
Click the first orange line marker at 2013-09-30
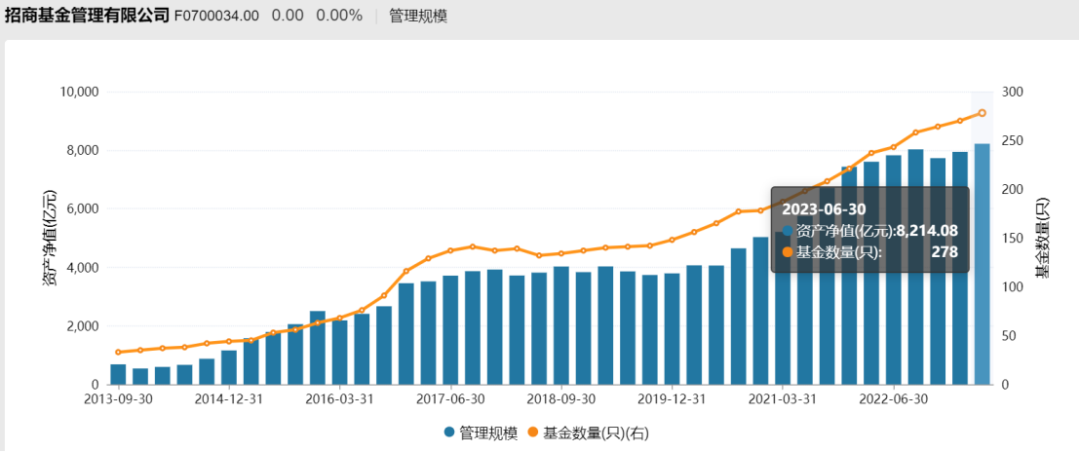point(118,352)
